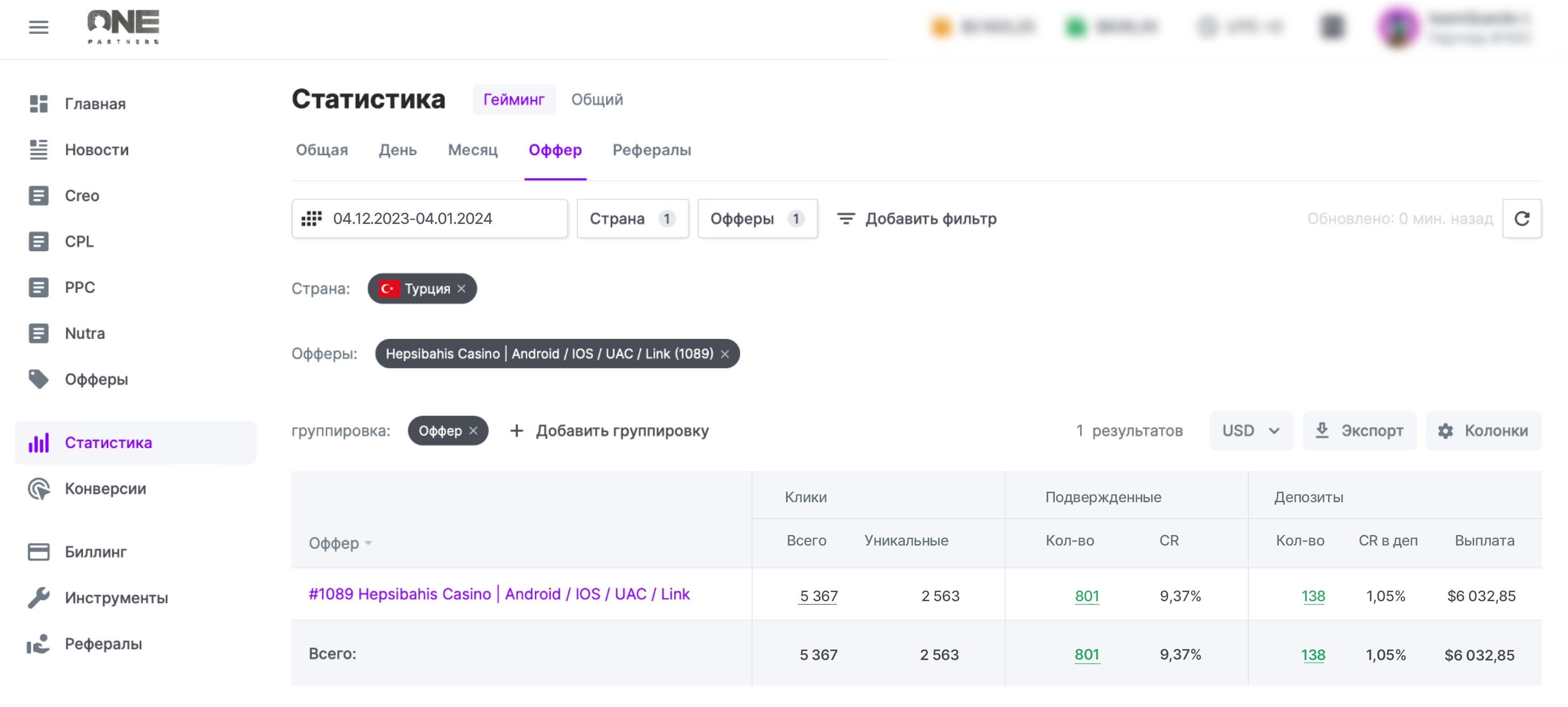Remove the Турция country filter chip

pyautogui.click(x=462, y=289)
